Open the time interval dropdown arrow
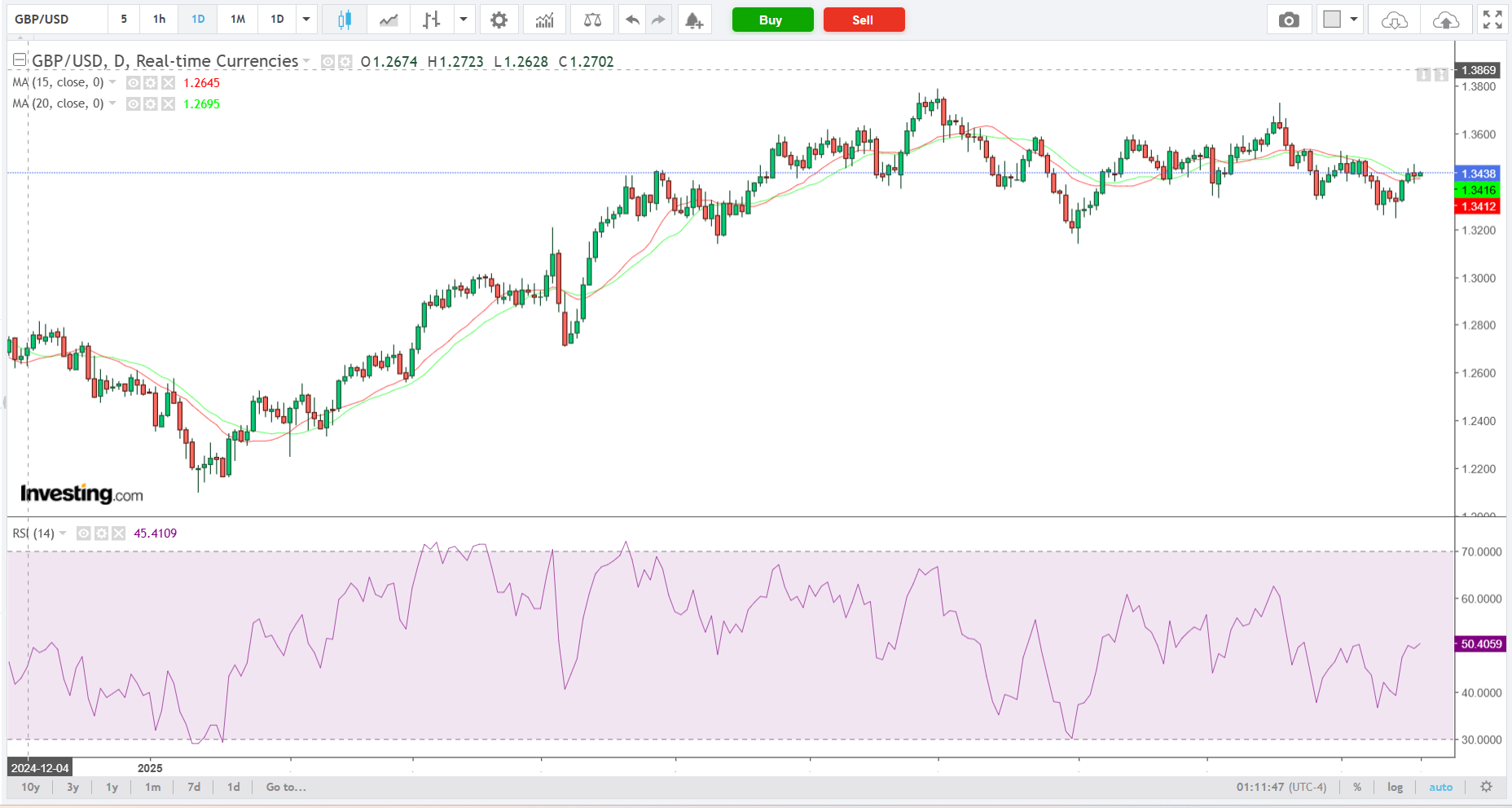 click(306, 20)
